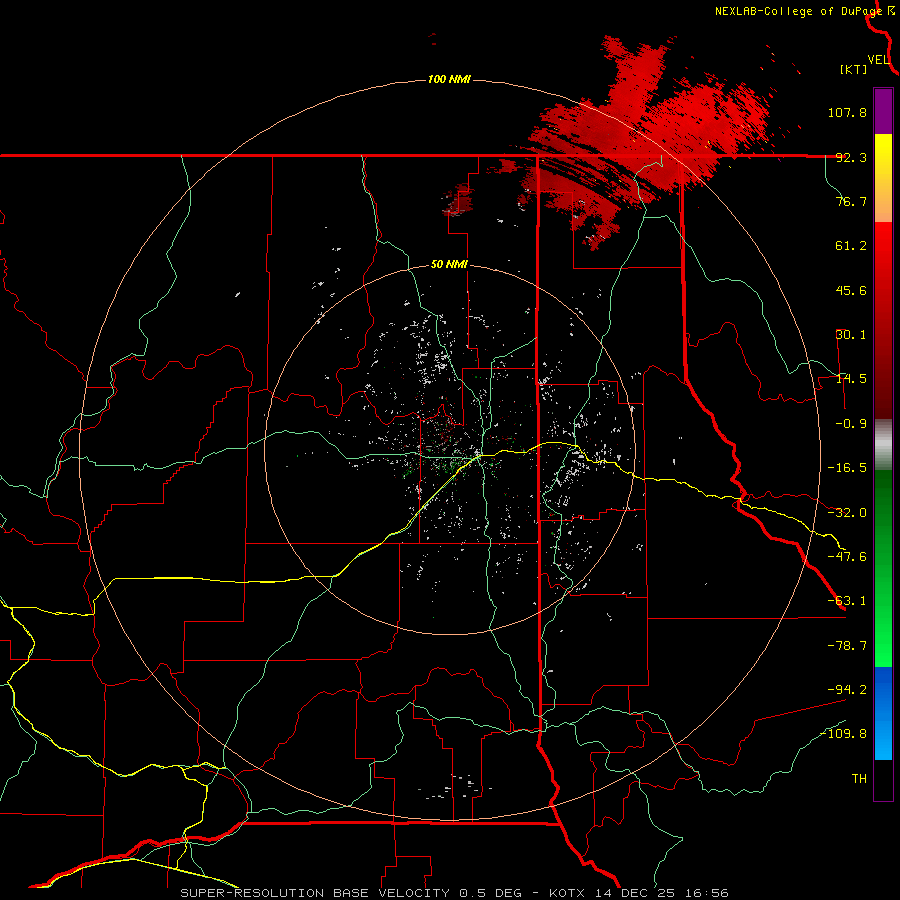Click the 107.8 legend value
Viewport: 900px width, 900px height.
tap(847, 112)
